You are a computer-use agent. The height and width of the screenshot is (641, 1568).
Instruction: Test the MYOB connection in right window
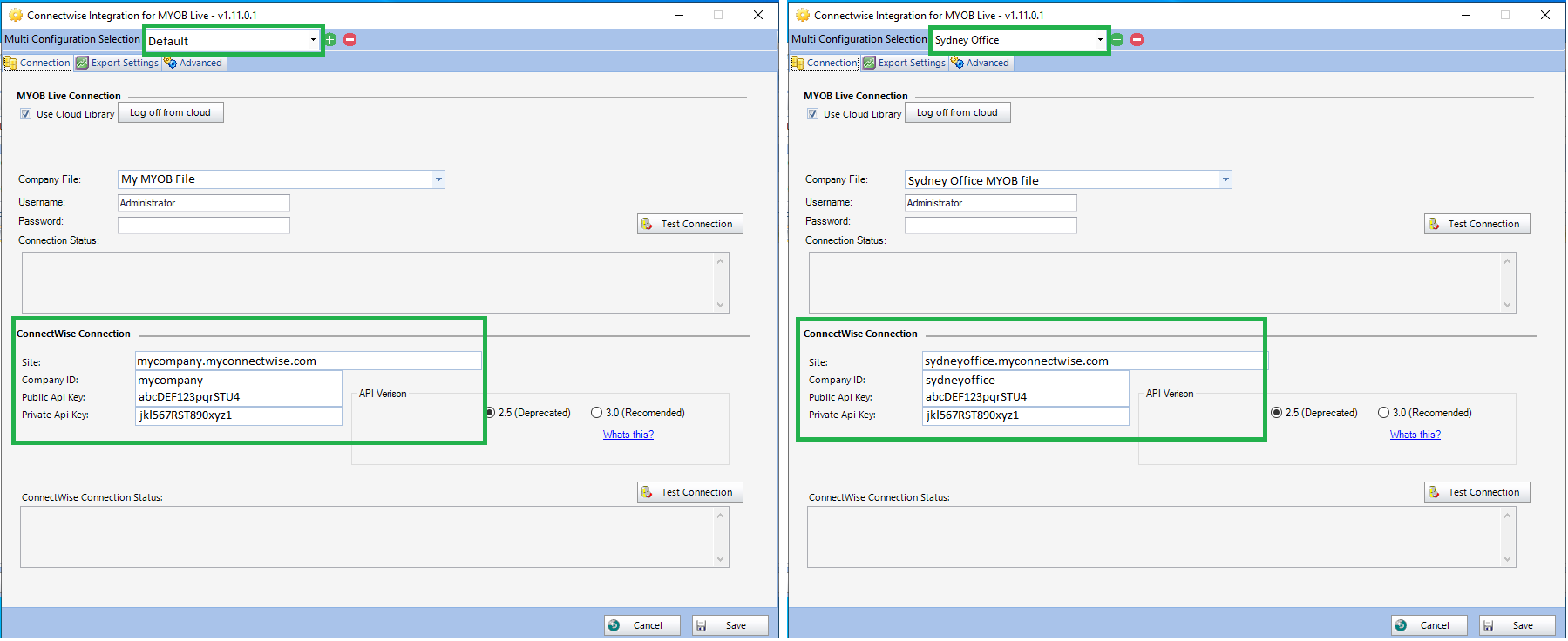(1477, 224)
